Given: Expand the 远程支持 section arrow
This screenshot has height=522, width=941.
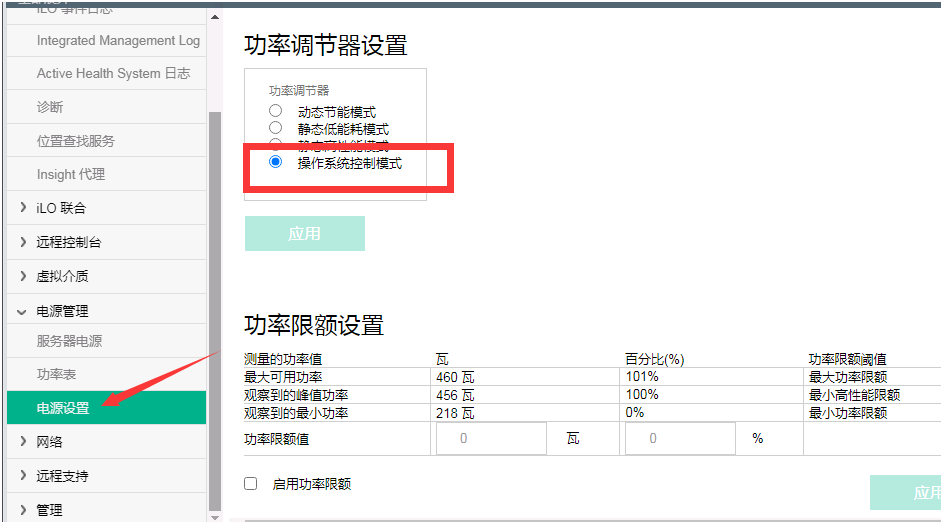Looking at the screenshot, I should point(23,476).
